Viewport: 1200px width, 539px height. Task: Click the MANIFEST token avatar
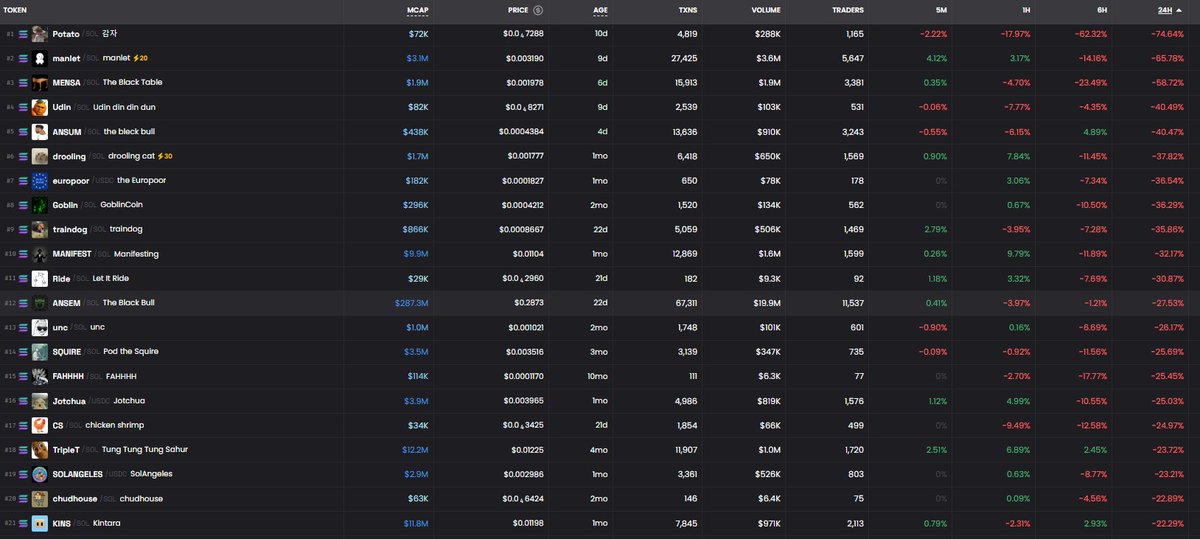pos(40,254)
